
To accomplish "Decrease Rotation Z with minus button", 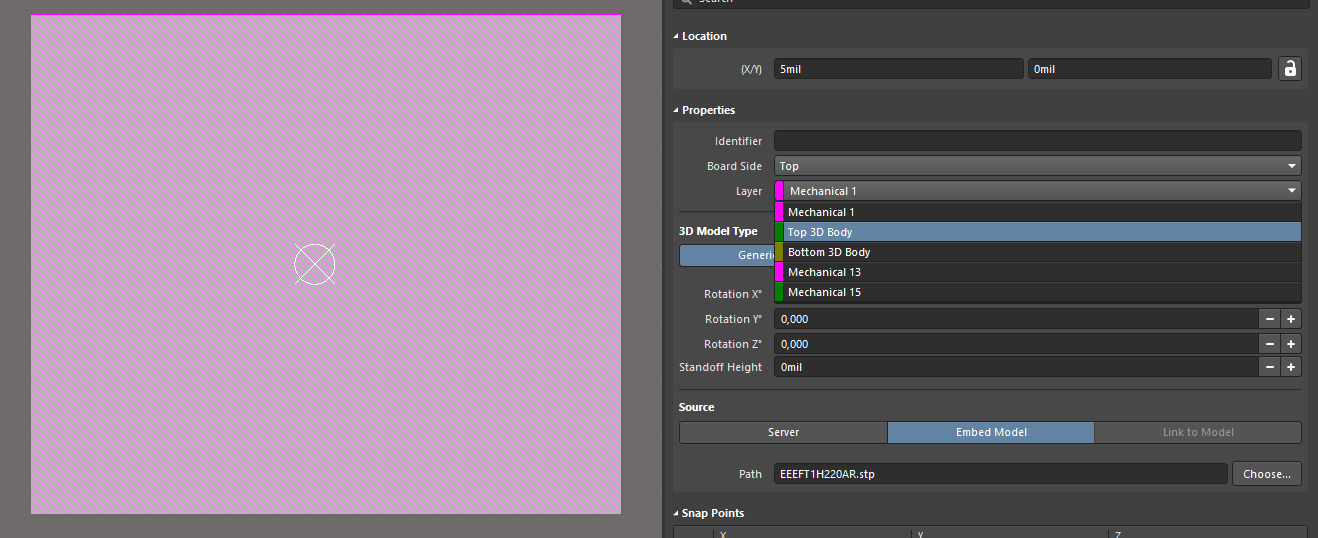I will pyautogui.click(x=1269, y=344).
